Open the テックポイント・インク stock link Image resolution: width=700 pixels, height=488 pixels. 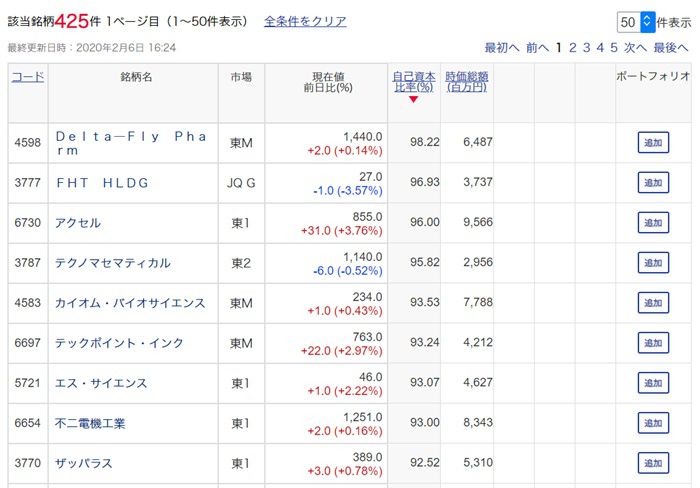coord(119,343)
